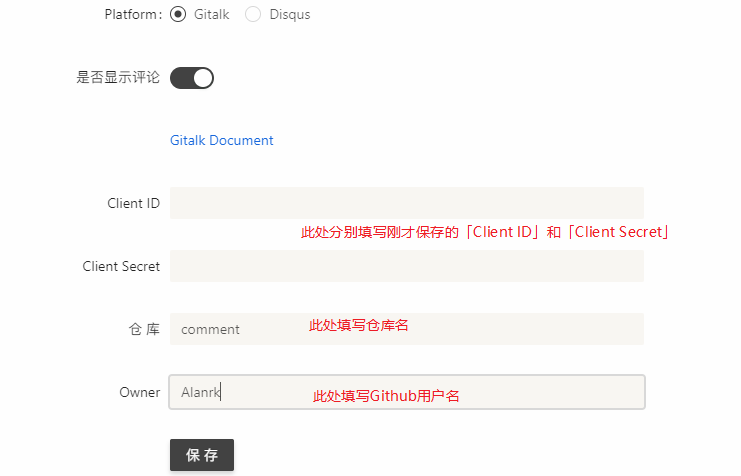Click the 保存 save button
The width and height of the screenshot is (741, 476).
pos(202,455)
